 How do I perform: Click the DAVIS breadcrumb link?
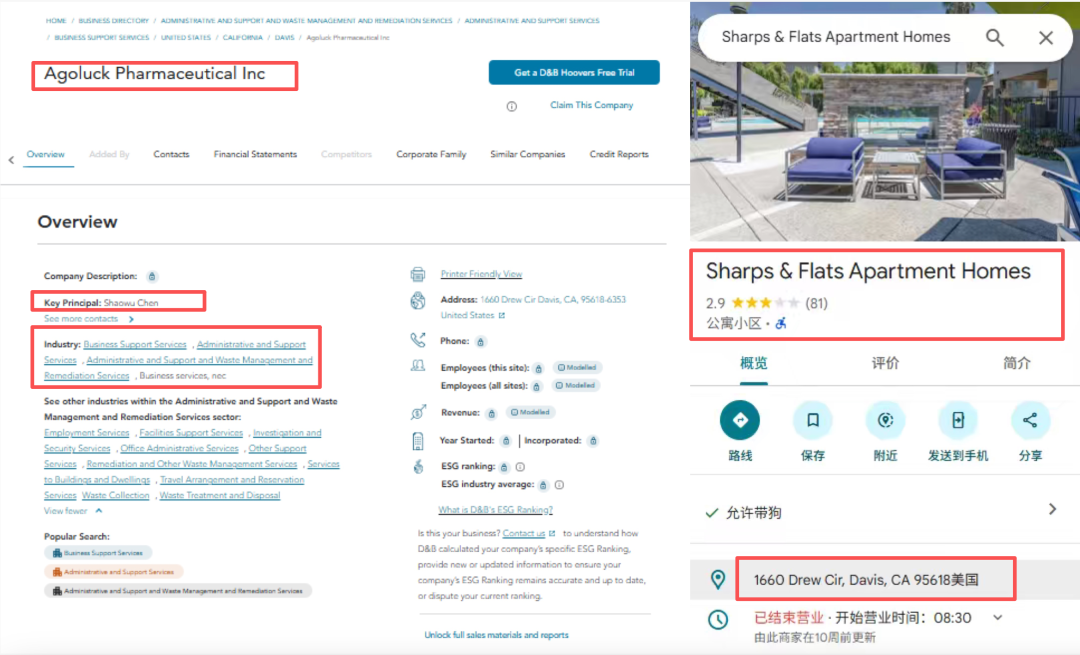tap(284, 38)
